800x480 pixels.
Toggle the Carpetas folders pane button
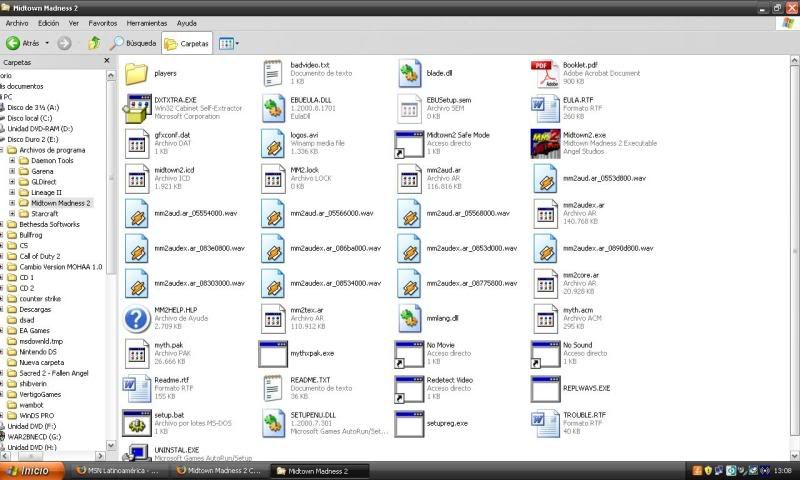click(186, 43)
